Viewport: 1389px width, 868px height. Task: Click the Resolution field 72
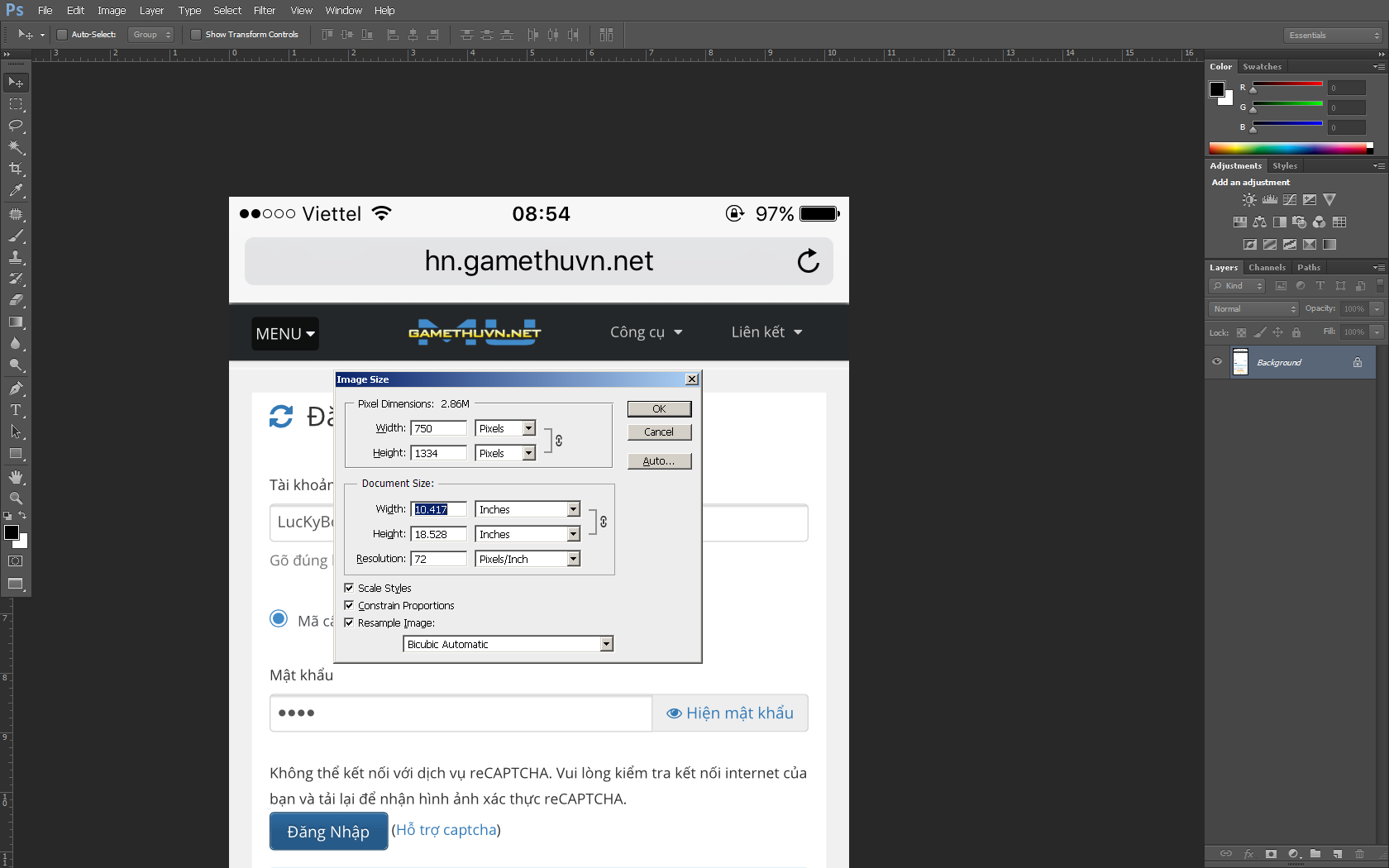438,559
